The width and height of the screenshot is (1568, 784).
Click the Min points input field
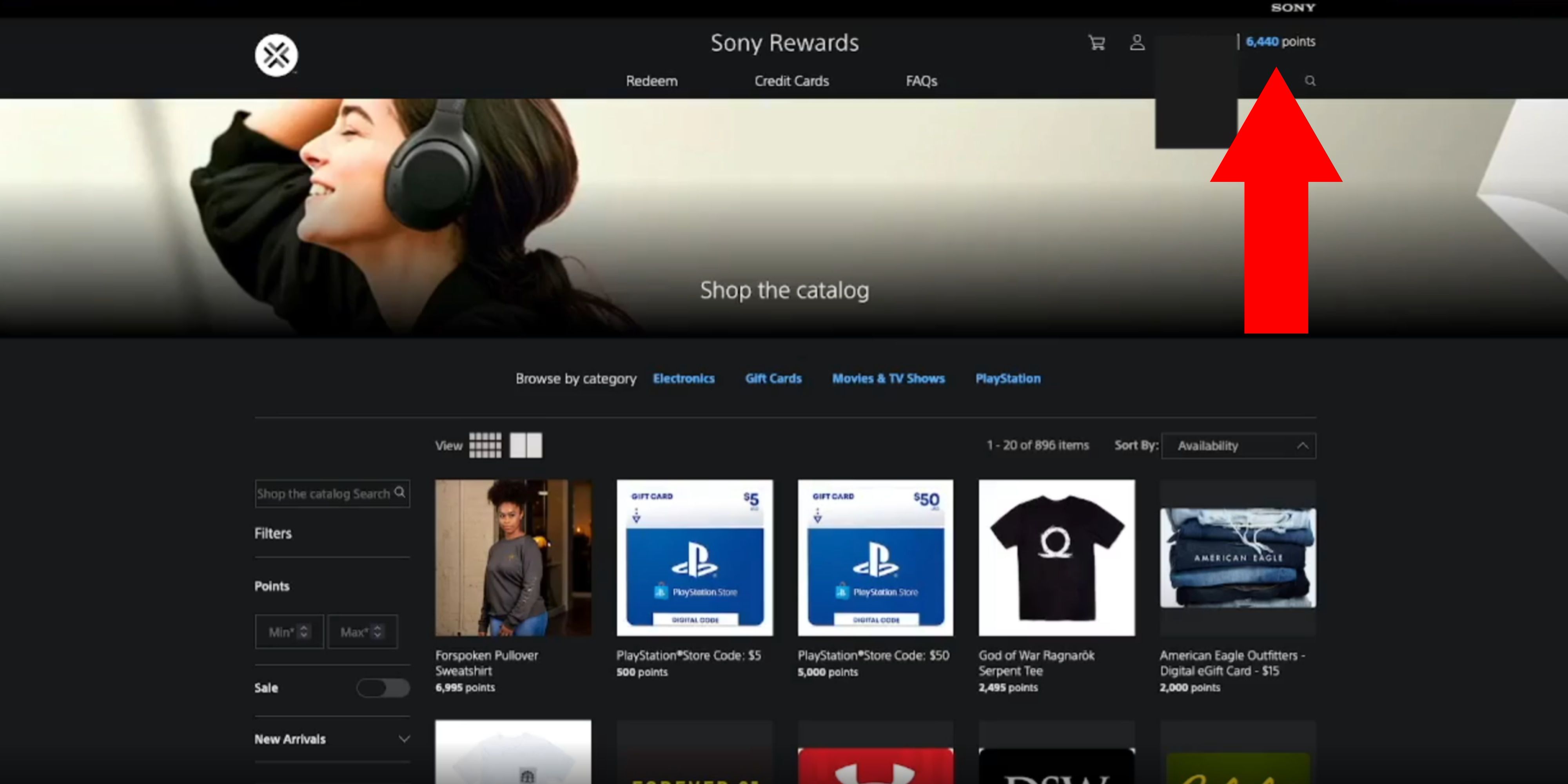point(289,632)
